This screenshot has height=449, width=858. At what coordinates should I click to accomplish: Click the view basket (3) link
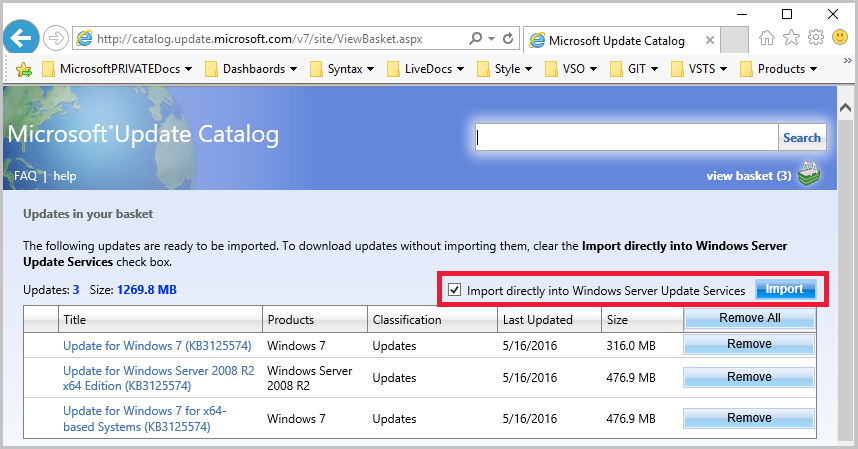coord(749,176)
